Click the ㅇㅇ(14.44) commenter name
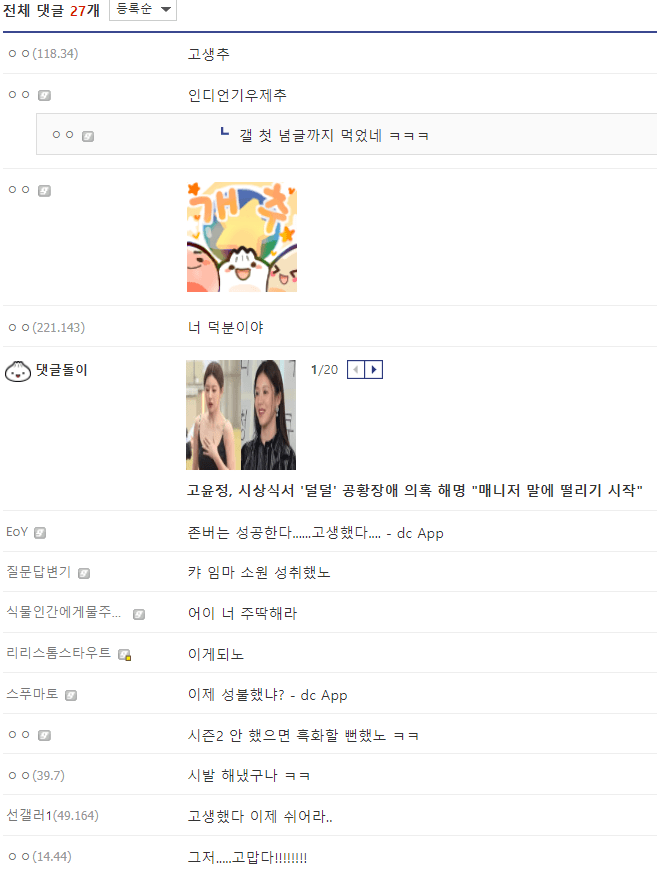This screenshot has height=873, width=657. [x=40, y=856]
